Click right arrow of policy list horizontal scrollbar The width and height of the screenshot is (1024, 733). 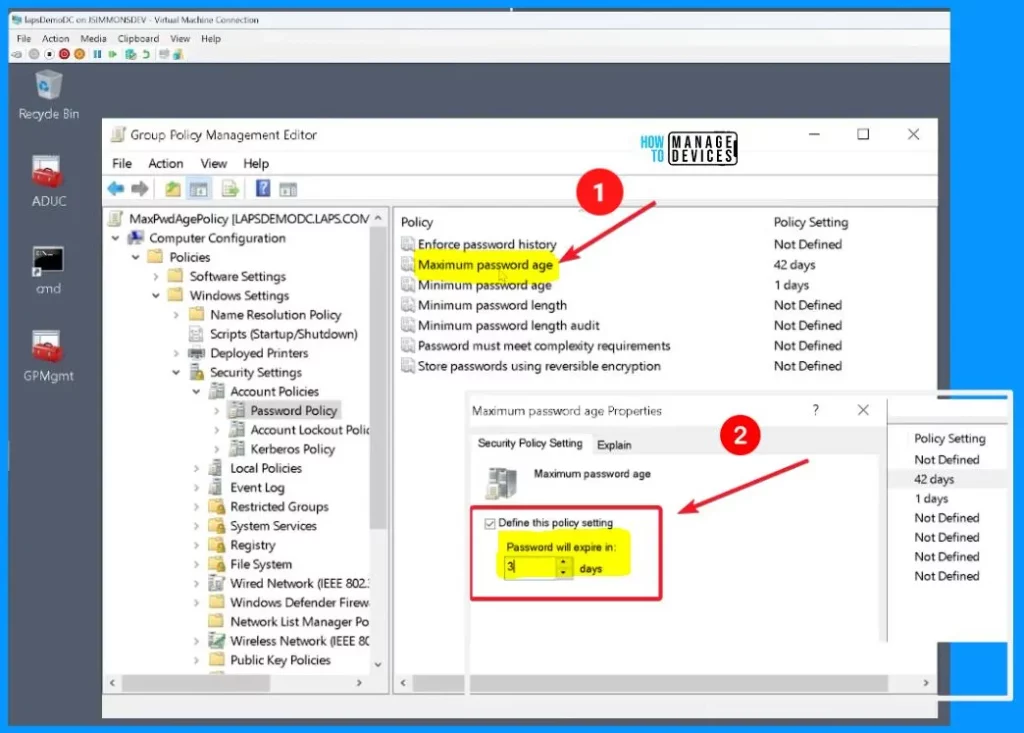pos(925,683)
